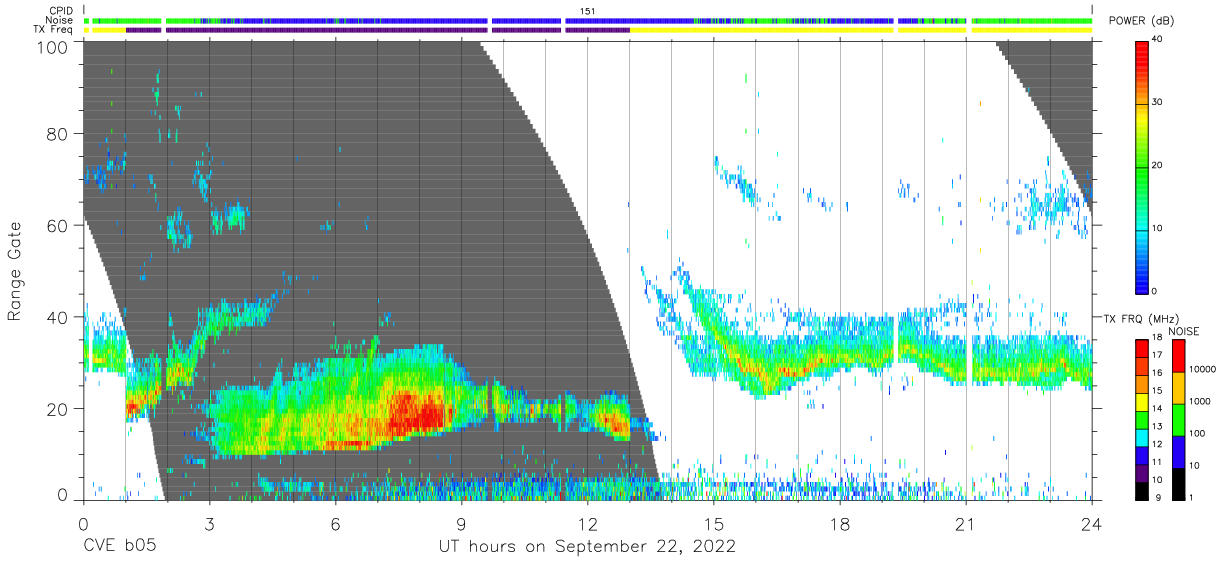Image resolution: width=1228 pixels, height=567 pixels.
Task: Click the Range Gate y-axis title
Action: pos(15,271)
